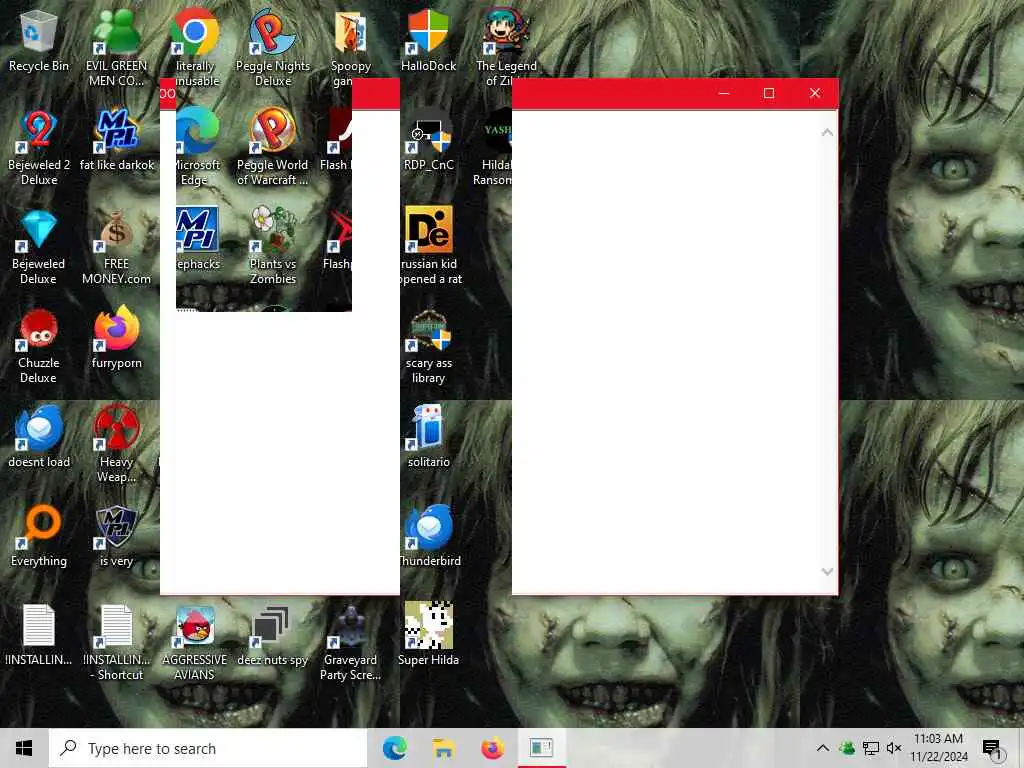Select the 'doesnt load' bird icon

(x=39, y=438)
